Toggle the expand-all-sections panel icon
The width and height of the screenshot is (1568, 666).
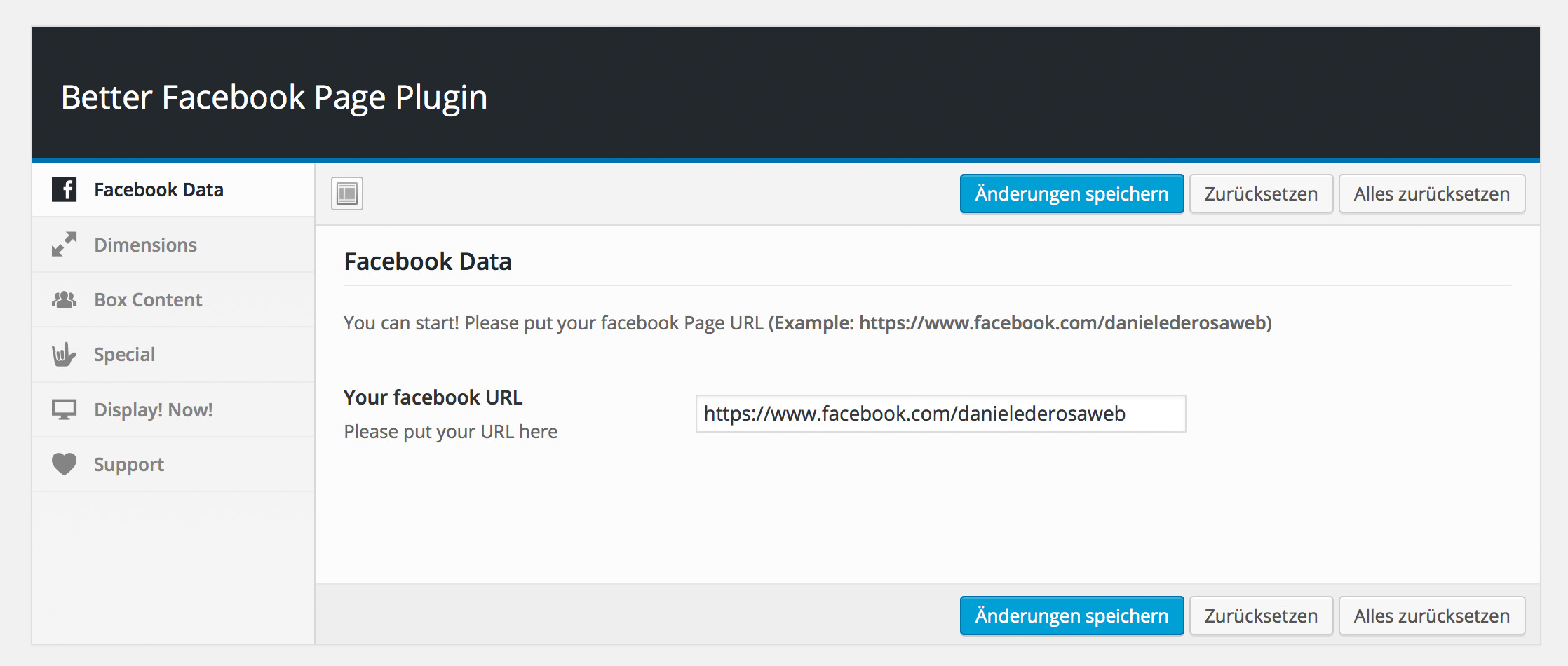pos(347,193)
